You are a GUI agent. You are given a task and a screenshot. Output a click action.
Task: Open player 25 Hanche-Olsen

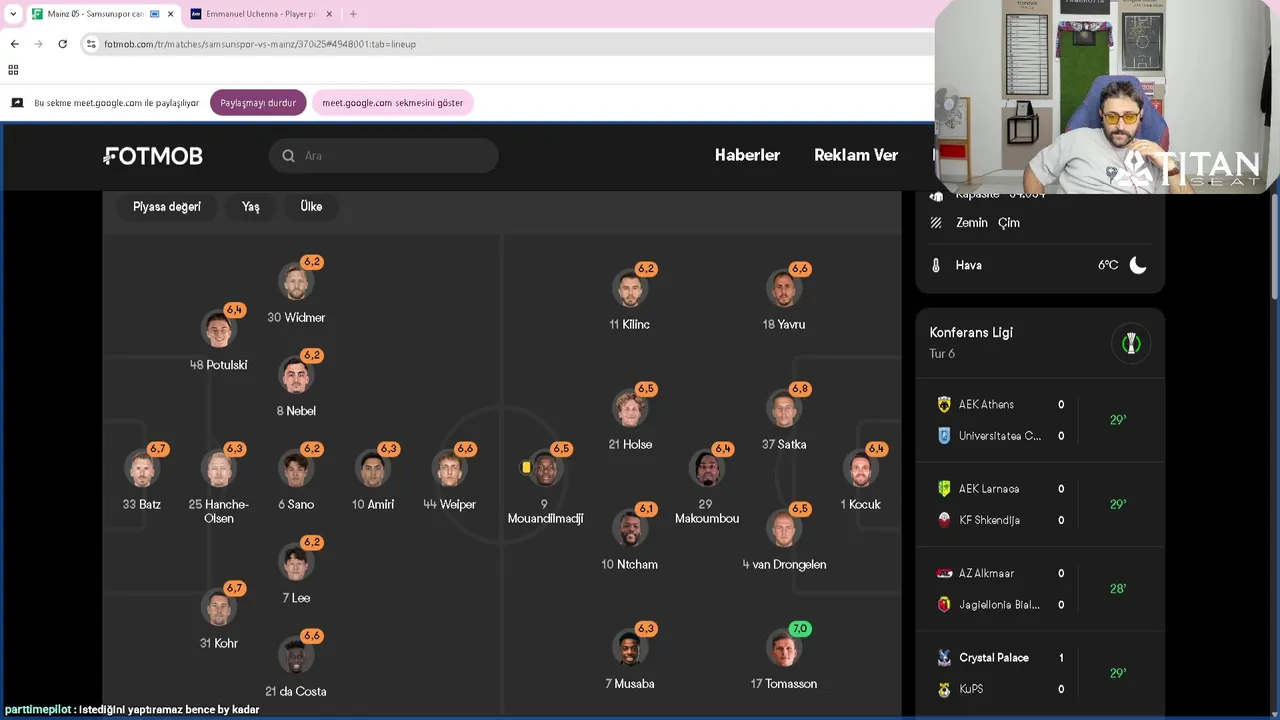pos(219,485)
